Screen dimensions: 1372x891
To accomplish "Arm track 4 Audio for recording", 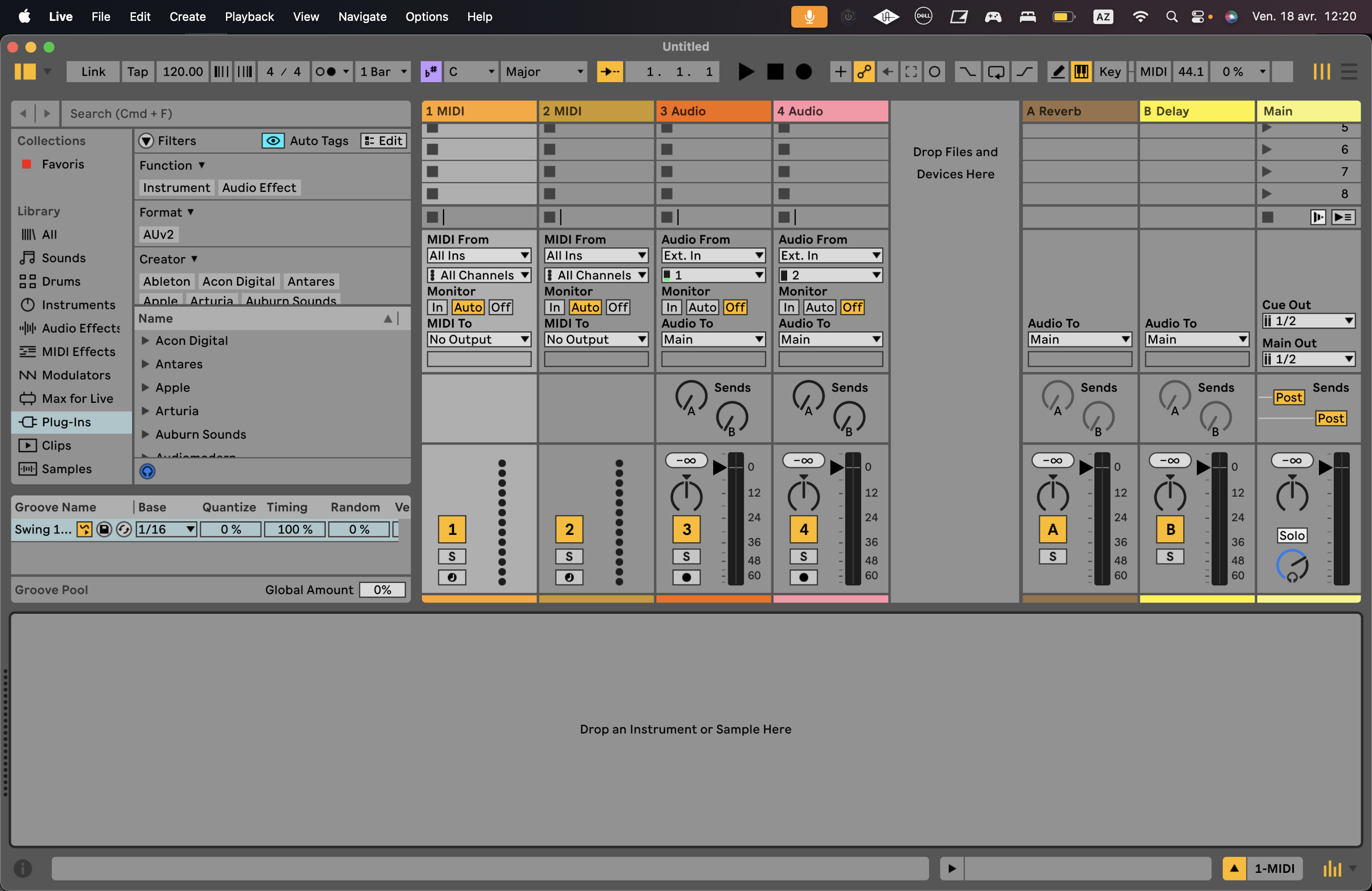I will (804, 577).
